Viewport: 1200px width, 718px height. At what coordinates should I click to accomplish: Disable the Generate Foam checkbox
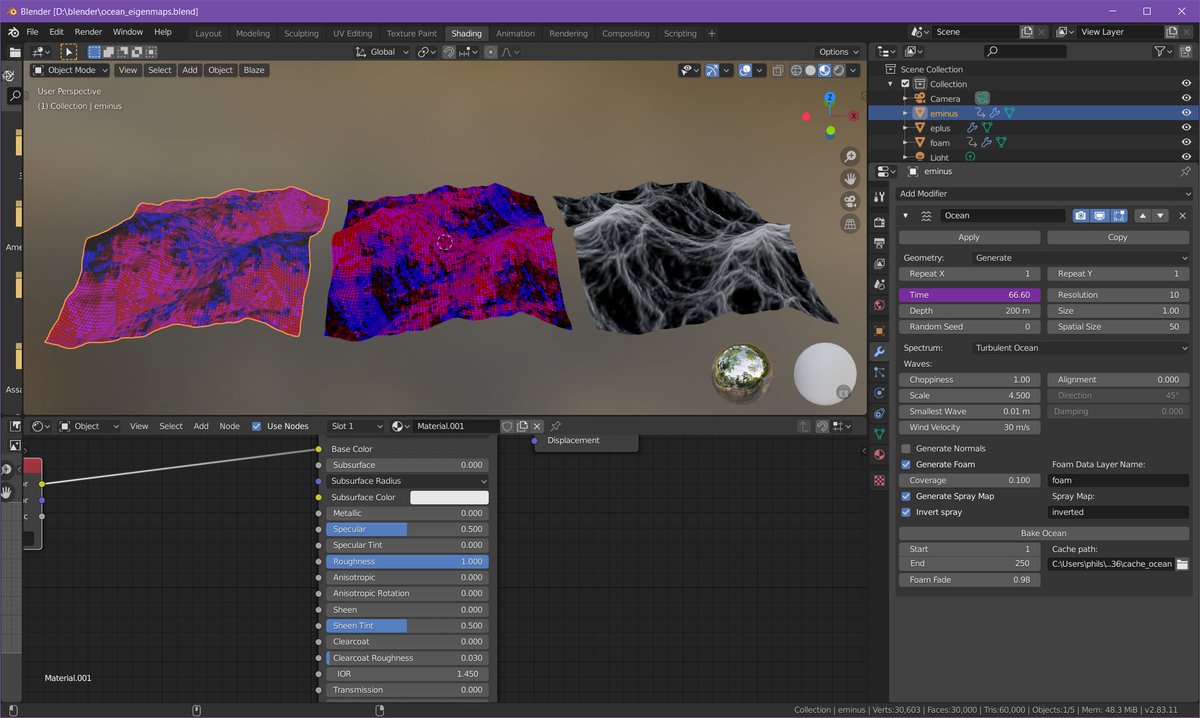click(905, 464)
